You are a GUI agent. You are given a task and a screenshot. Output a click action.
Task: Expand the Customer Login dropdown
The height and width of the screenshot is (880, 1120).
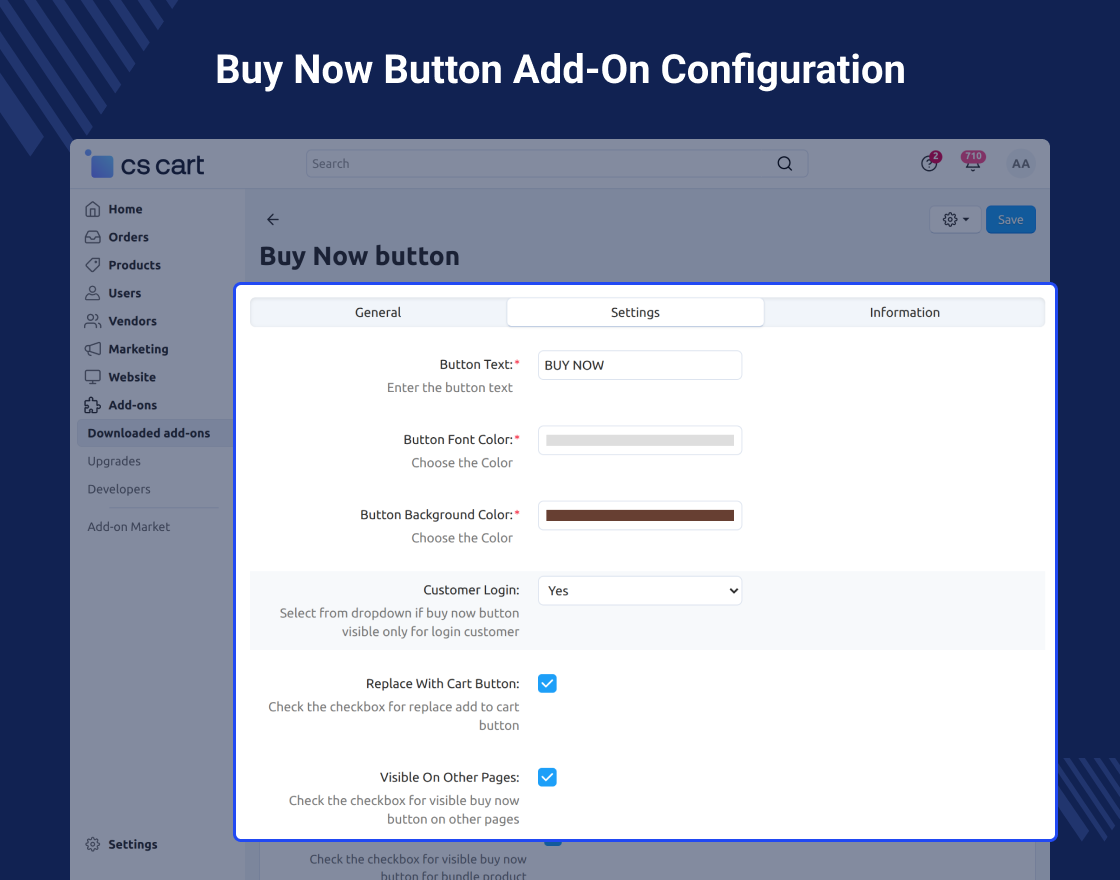[x=640, y=591]
